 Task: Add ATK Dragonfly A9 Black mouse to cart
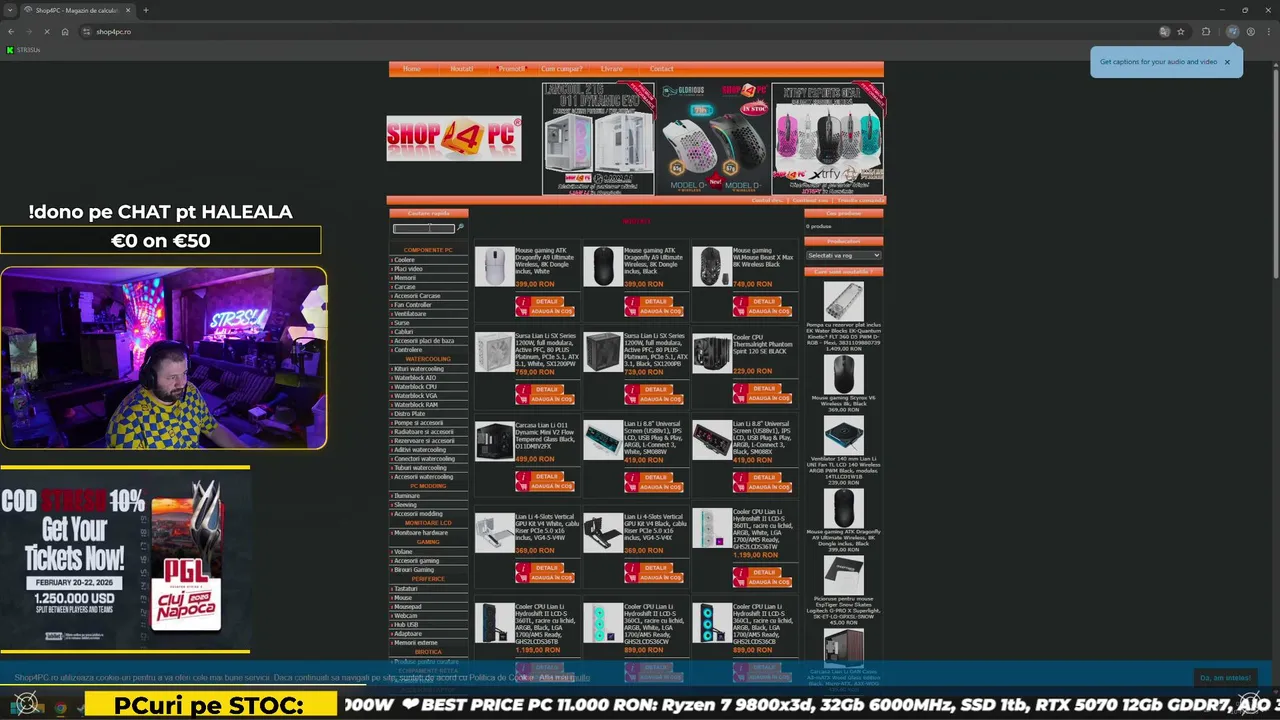(654, 311)
